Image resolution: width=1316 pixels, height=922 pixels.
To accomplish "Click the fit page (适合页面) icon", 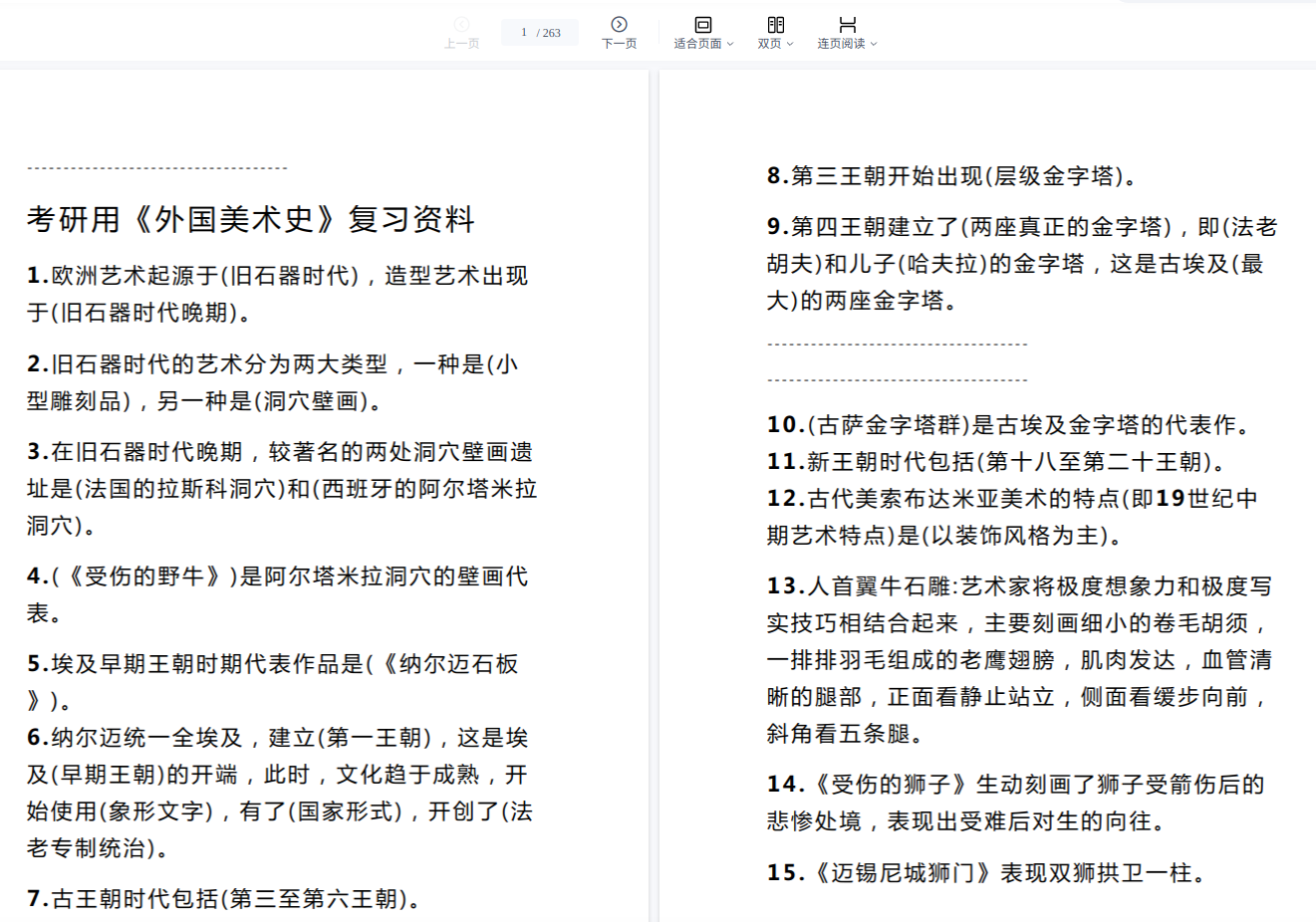I will tap(702, 24).
